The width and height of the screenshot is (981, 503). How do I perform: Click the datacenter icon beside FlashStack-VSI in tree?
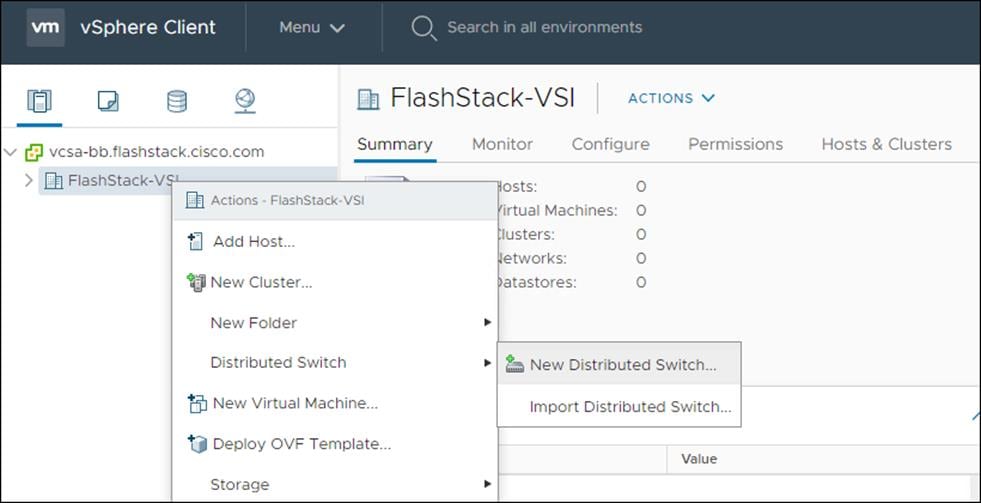54,181
